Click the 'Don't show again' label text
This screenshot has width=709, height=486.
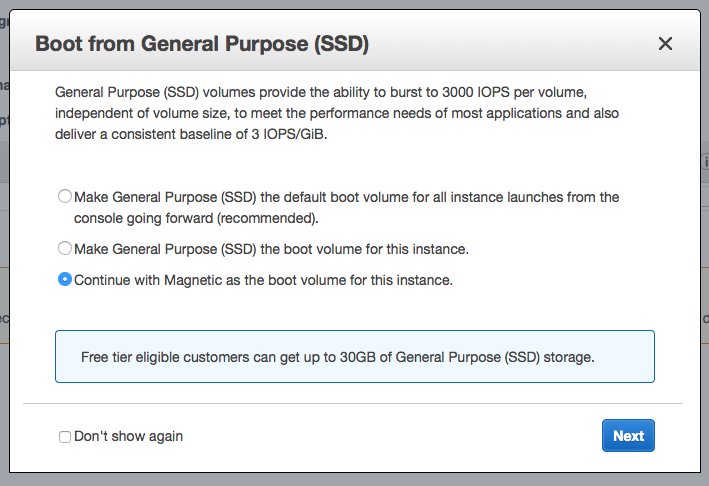[128, 436]
